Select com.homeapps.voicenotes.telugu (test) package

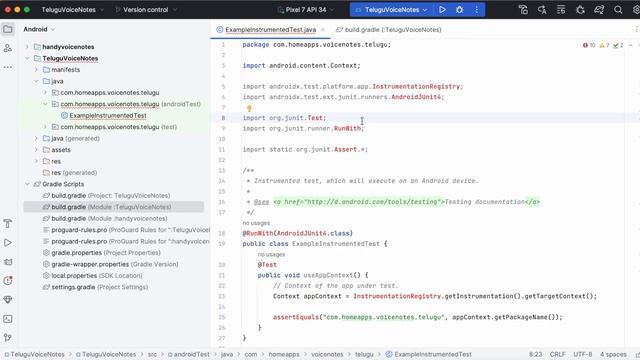[x=114, y=127]
